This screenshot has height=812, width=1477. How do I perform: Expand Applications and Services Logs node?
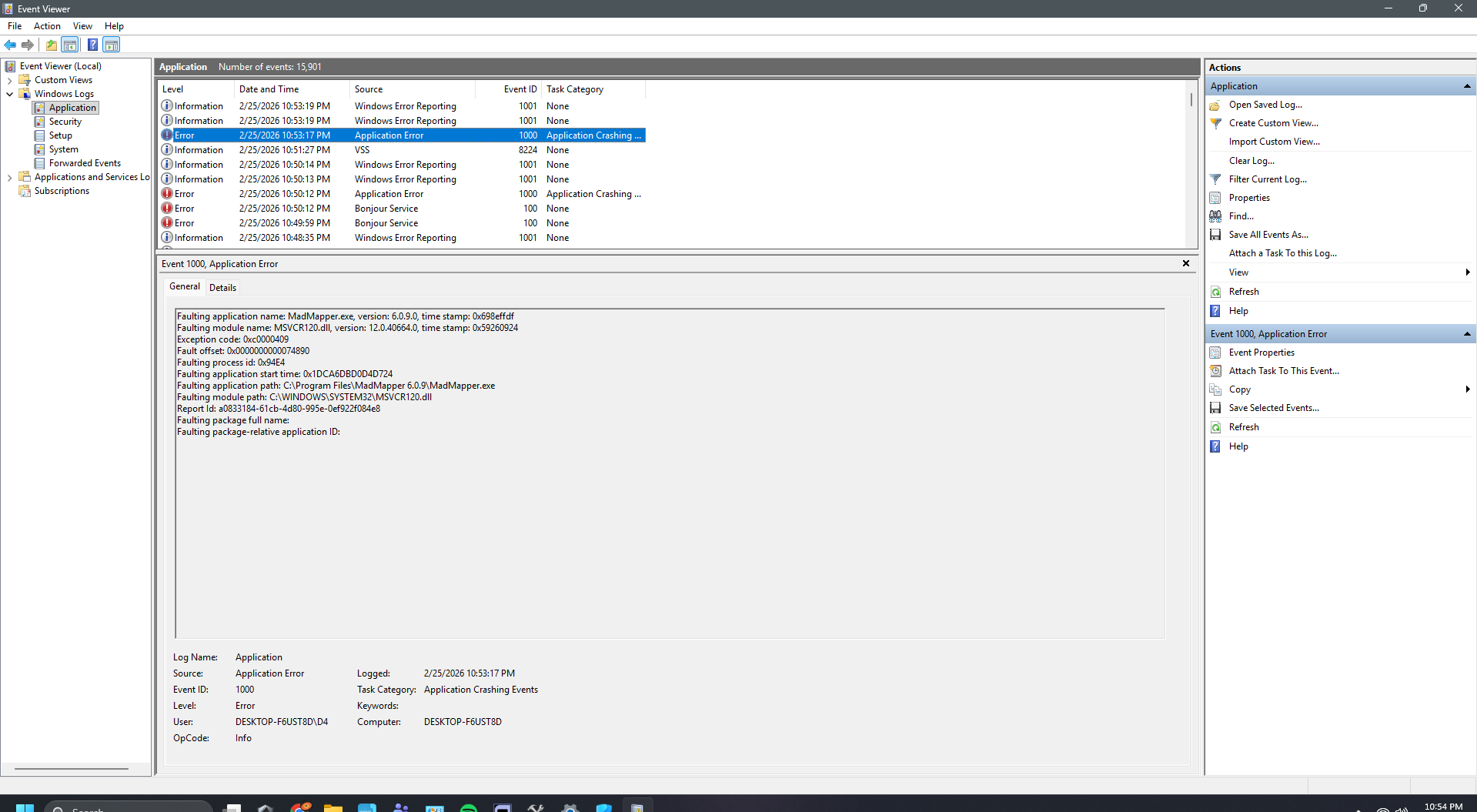[10, 176]
